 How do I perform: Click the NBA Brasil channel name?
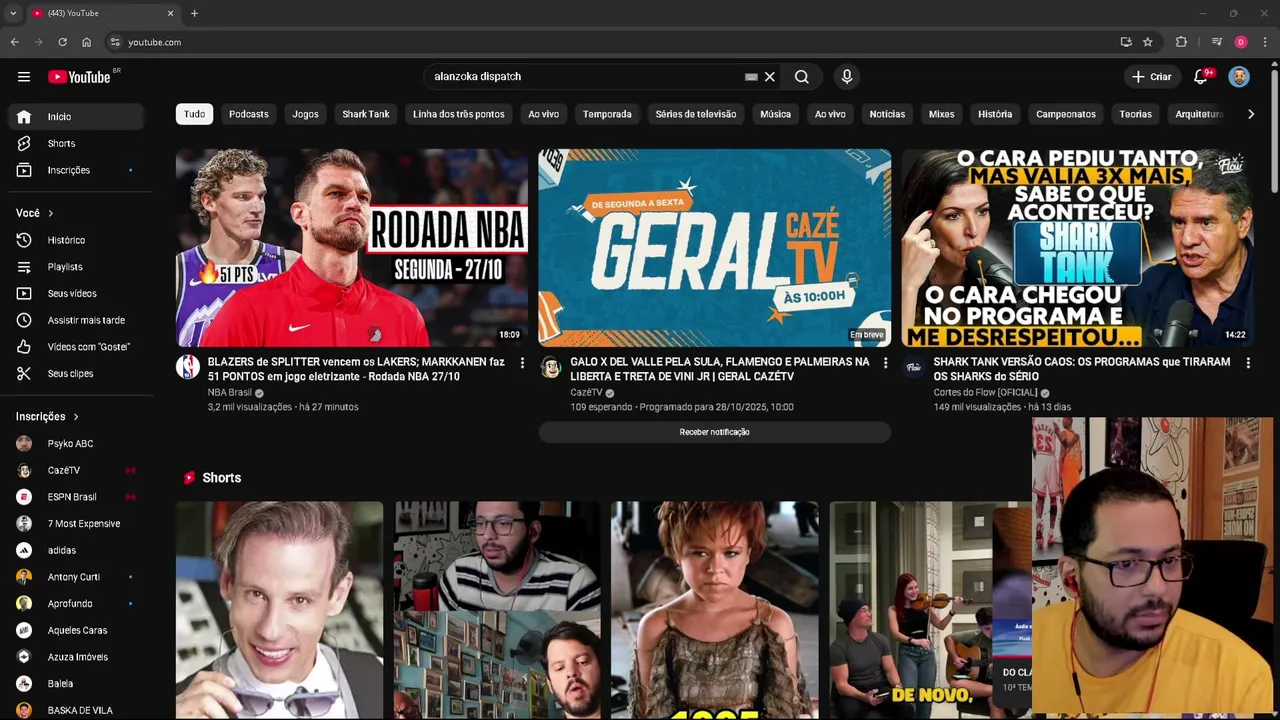tap(230, 393)
